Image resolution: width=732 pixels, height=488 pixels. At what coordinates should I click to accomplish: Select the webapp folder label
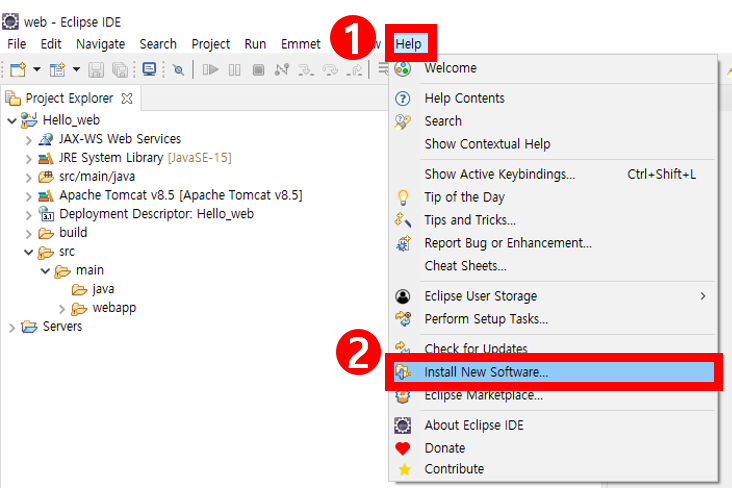[x=114, y=308]
